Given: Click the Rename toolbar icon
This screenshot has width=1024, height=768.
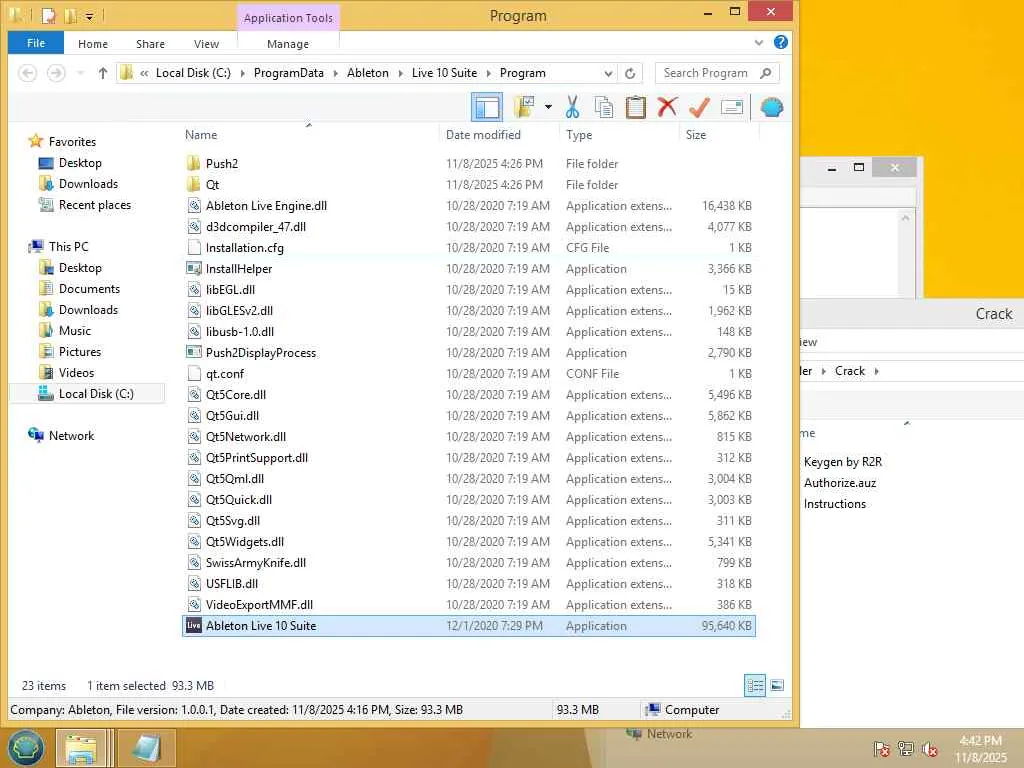Looking at the screenshot, I should click(x=732, y=107).
